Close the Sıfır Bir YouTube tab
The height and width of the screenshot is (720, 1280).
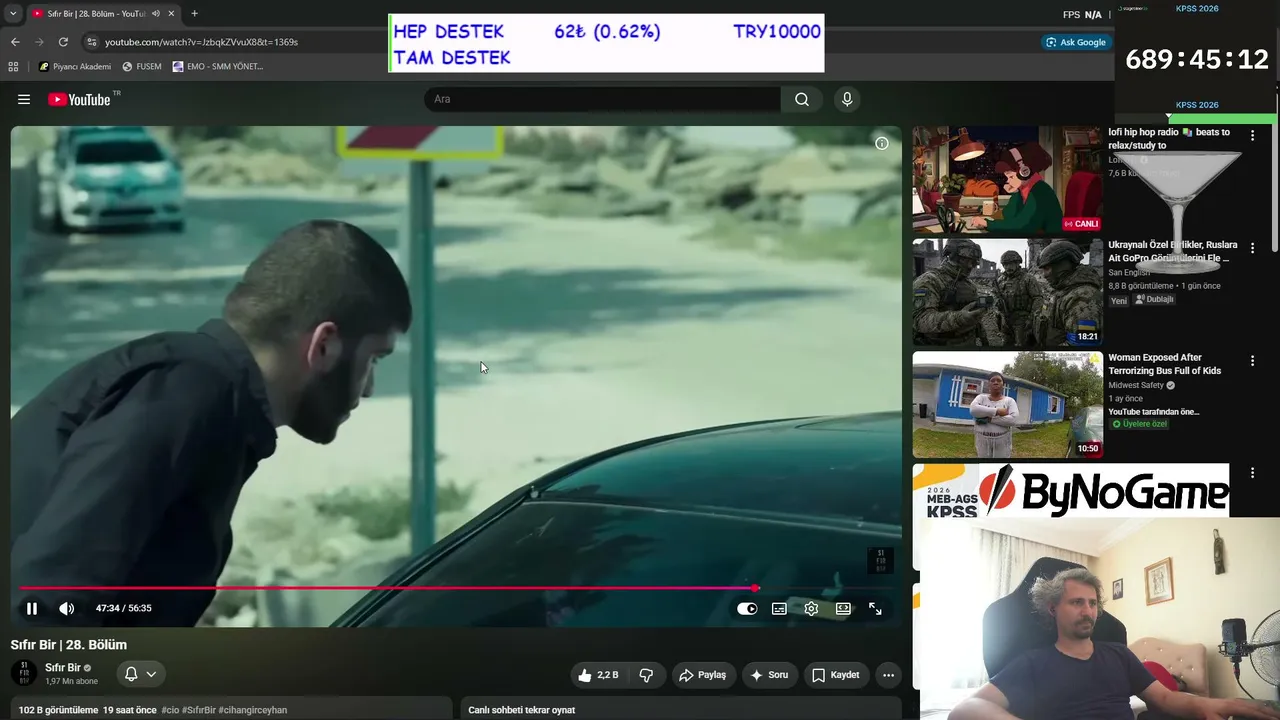171,14
